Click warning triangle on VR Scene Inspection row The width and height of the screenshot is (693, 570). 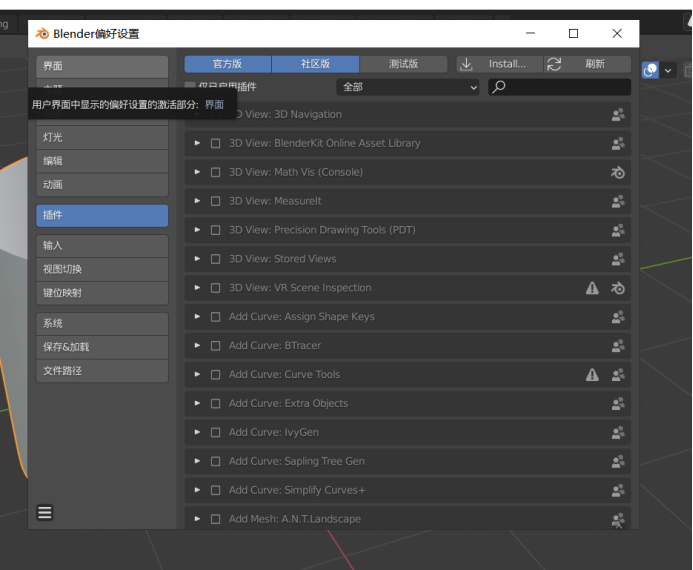(x=592, y=288)
